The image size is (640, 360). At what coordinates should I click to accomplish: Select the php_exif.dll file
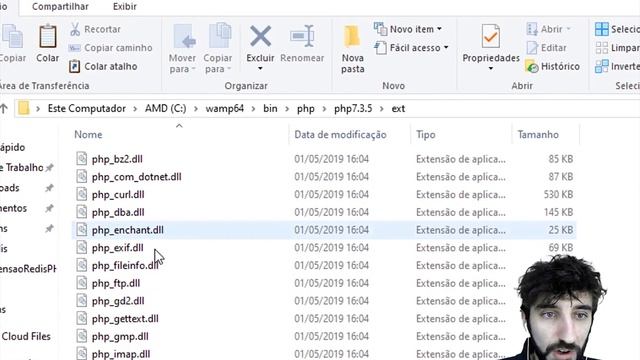[x=118, y=248]
